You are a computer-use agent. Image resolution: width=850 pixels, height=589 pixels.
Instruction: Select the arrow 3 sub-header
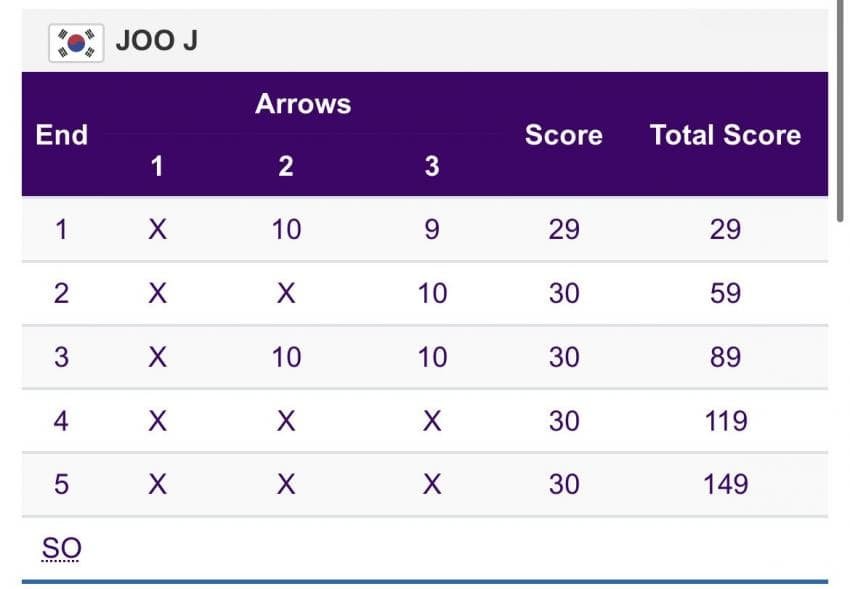pyautogui.click(x=432, y=166)
